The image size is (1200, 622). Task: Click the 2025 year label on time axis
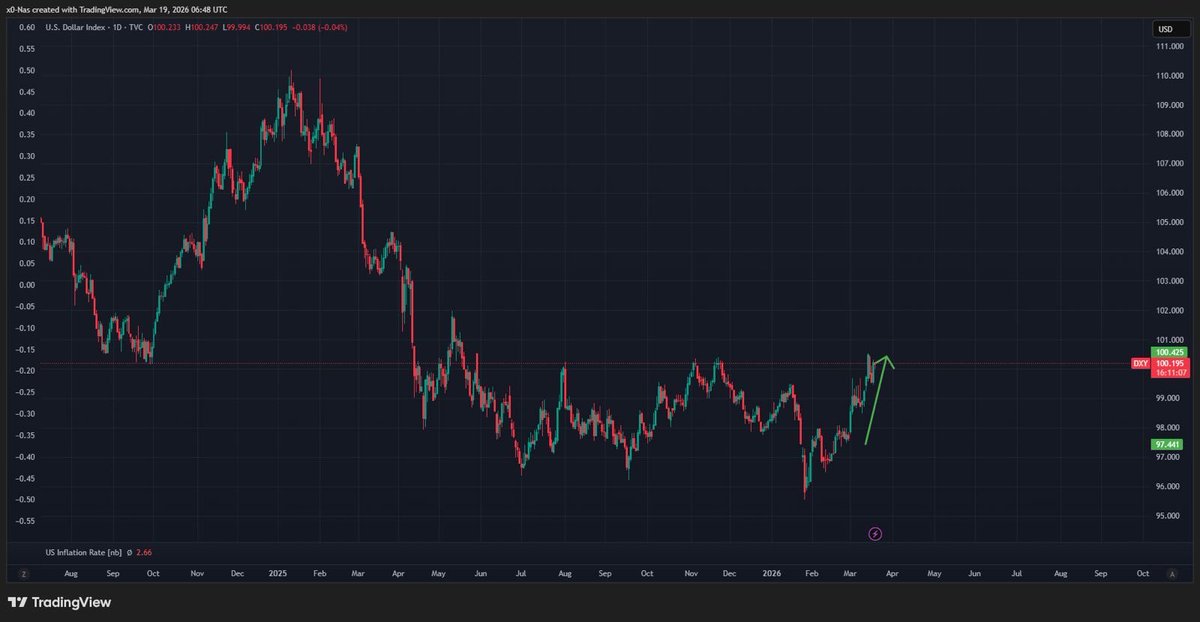[278, 575]
